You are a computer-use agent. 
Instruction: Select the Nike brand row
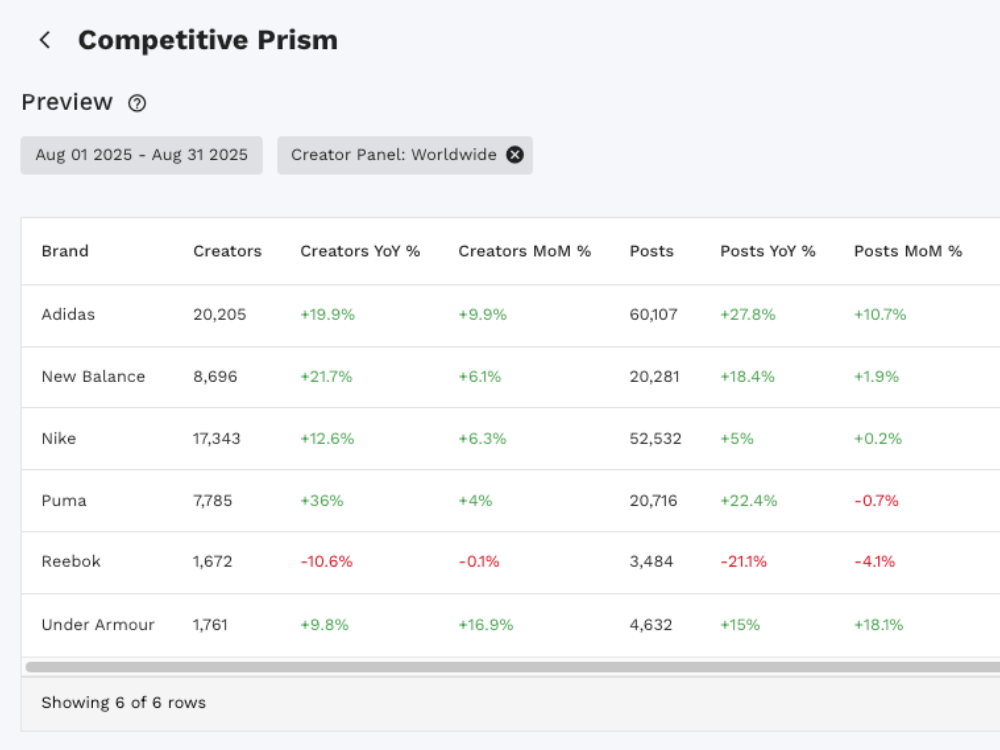[x=58, y=438]
